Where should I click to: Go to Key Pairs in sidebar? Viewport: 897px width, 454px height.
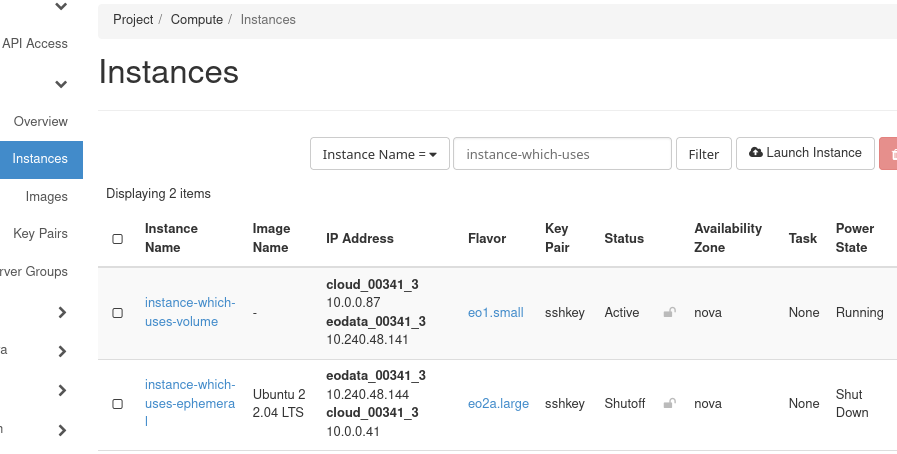pyautogui.click(x=40, y=234)
